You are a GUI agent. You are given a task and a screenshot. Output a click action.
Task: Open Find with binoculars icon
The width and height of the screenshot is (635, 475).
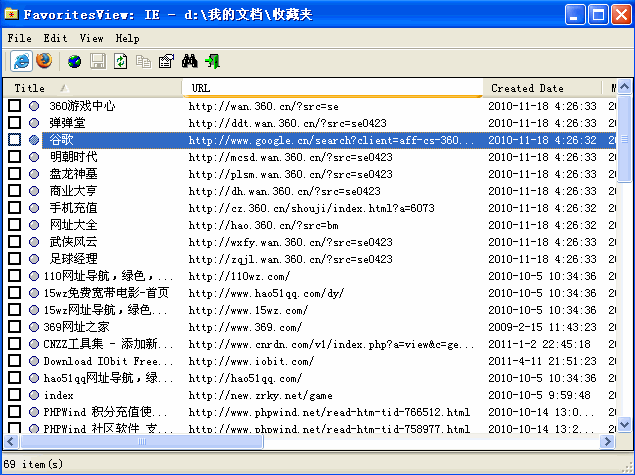pyautogui.click(x=190, y=62)
